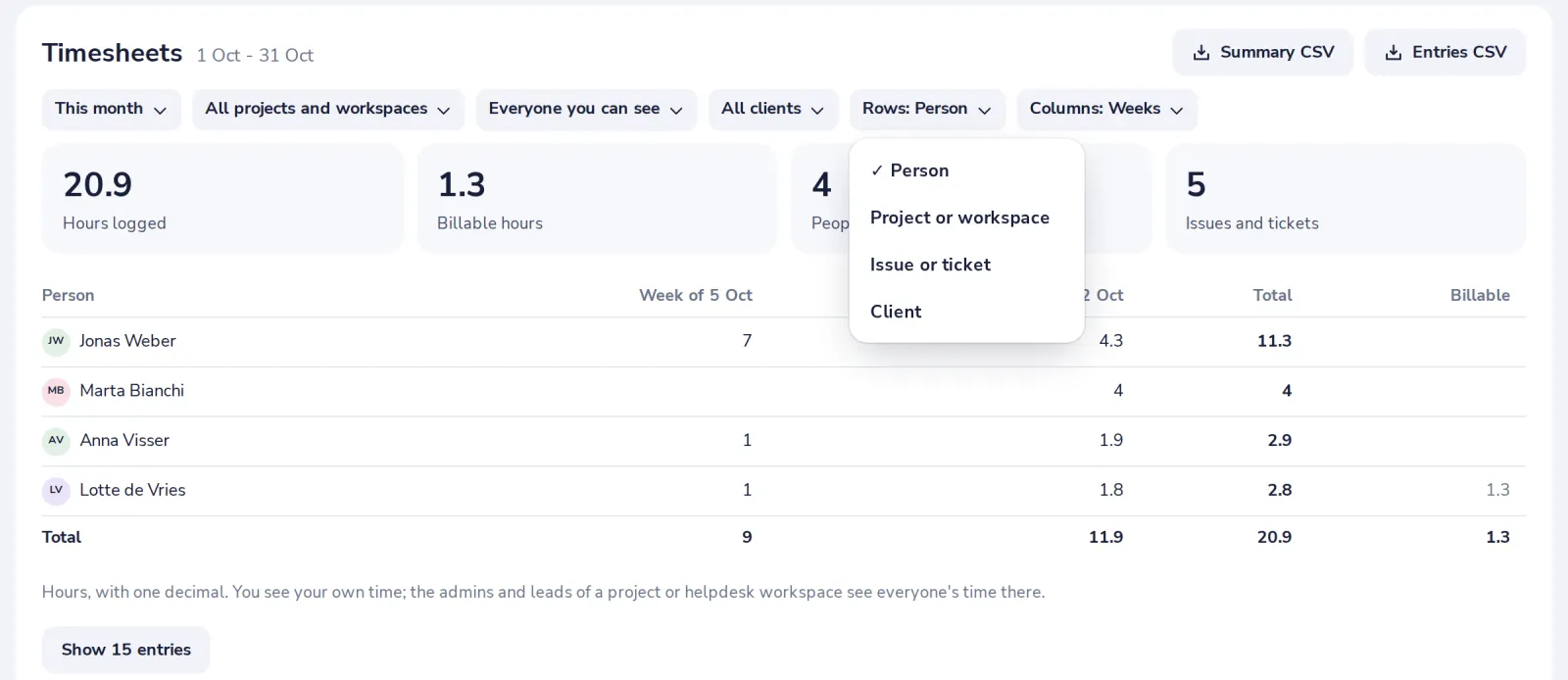Click Jonas Weber's Week of 5 Oct value 7
Viewport: 1568px width, 680px height.
click(x=747, y=341)
